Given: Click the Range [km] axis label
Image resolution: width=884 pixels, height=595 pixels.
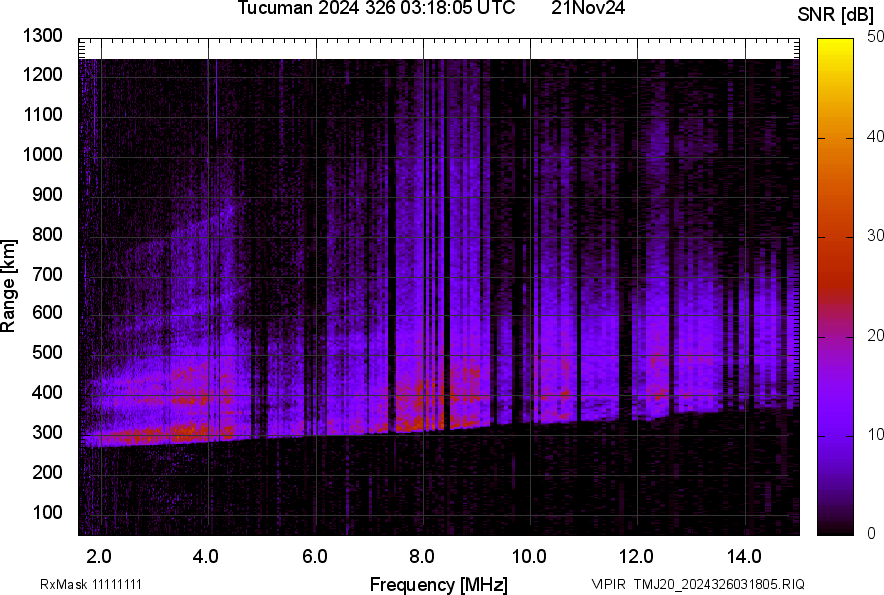Looking at the screenshot, I should (x=9, y=285).
